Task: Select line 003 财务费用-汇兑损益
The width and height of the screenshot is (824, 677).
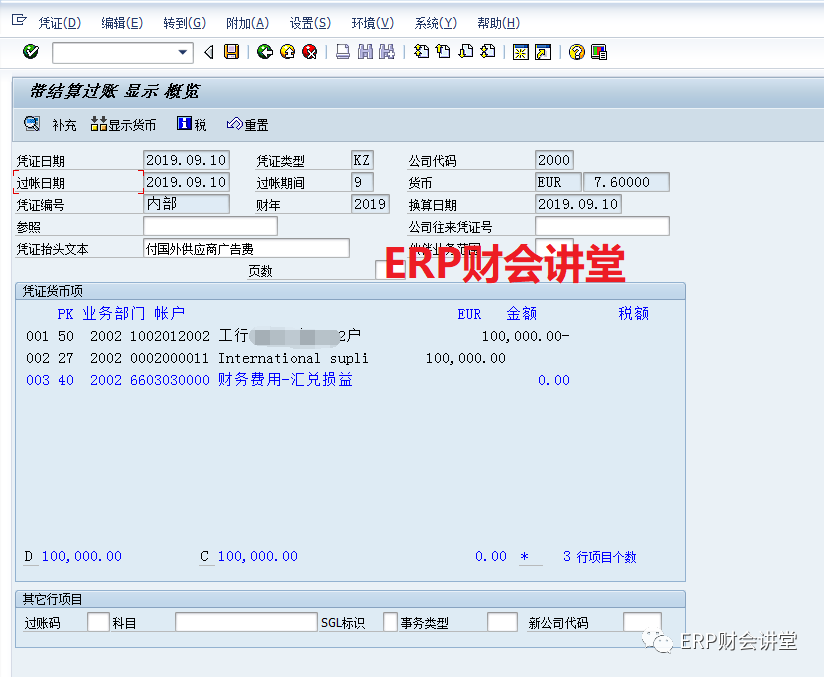Action: tap(284, 380)
